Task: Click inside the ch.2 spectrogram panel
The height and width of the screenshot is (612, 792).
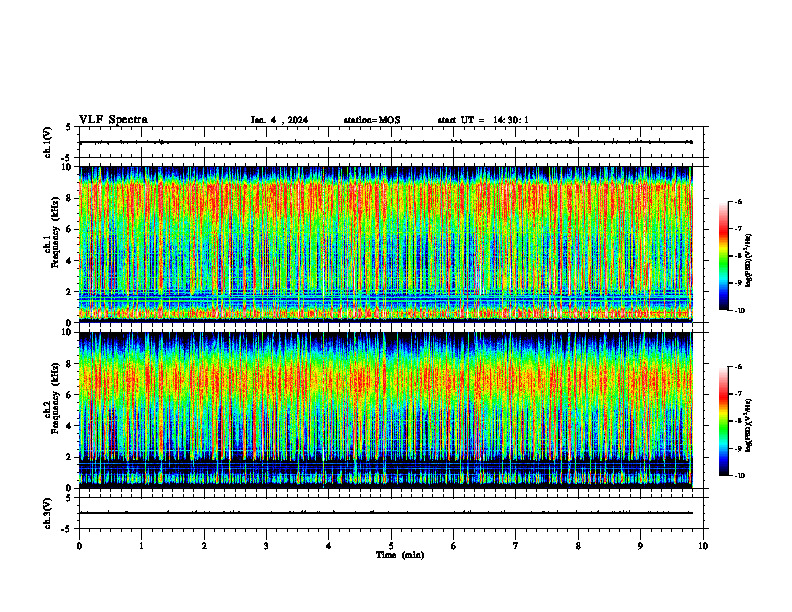Action: [385, 410]
